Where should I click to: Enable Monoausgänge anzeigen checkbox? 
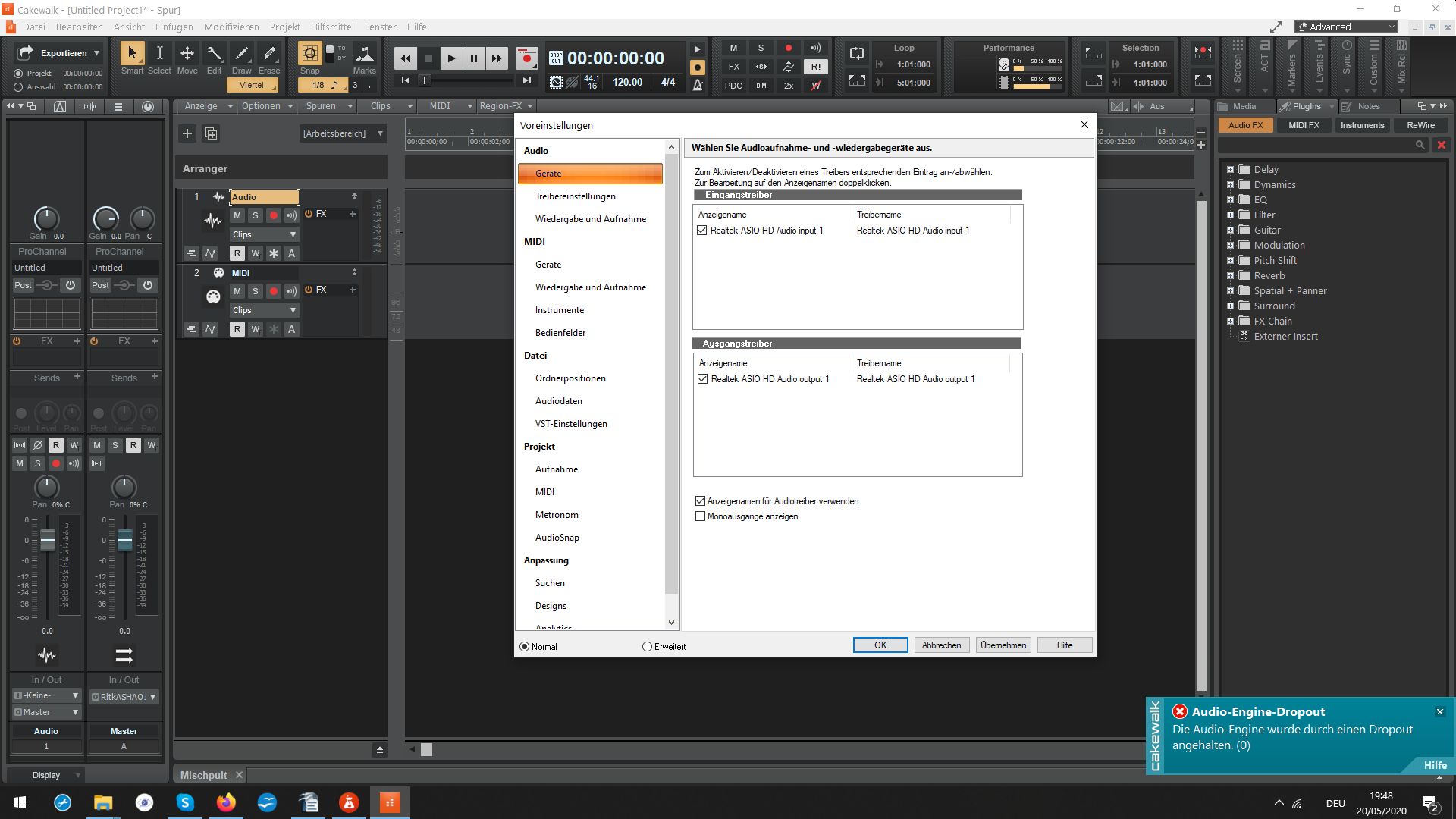coord(701,516)
